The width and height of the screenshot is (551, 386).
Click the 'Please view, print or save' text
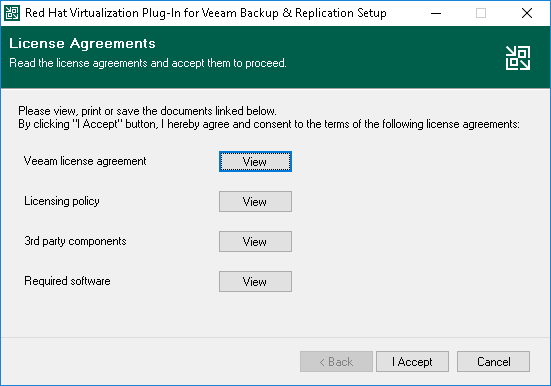147,111
